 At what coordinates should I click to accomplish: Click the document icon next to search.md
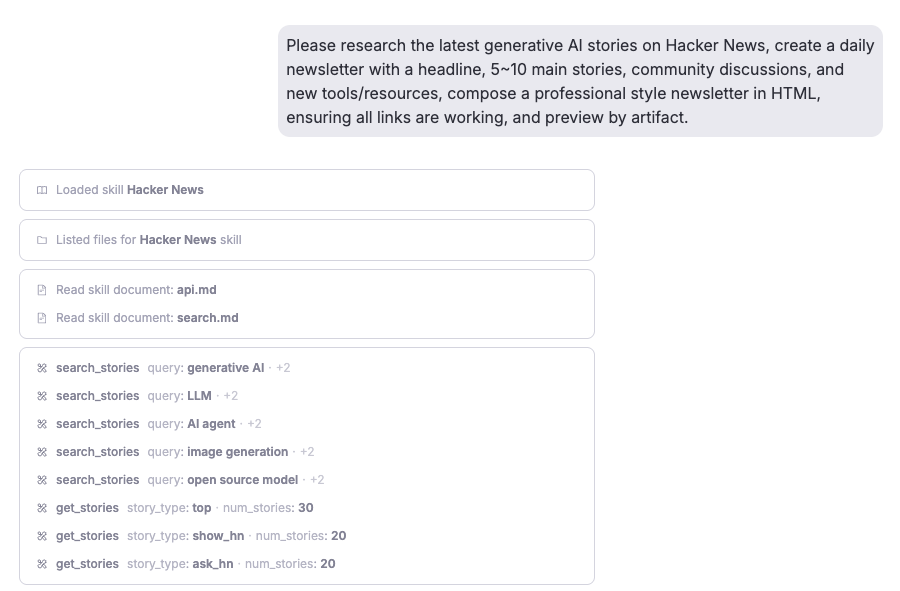point(42,318)
